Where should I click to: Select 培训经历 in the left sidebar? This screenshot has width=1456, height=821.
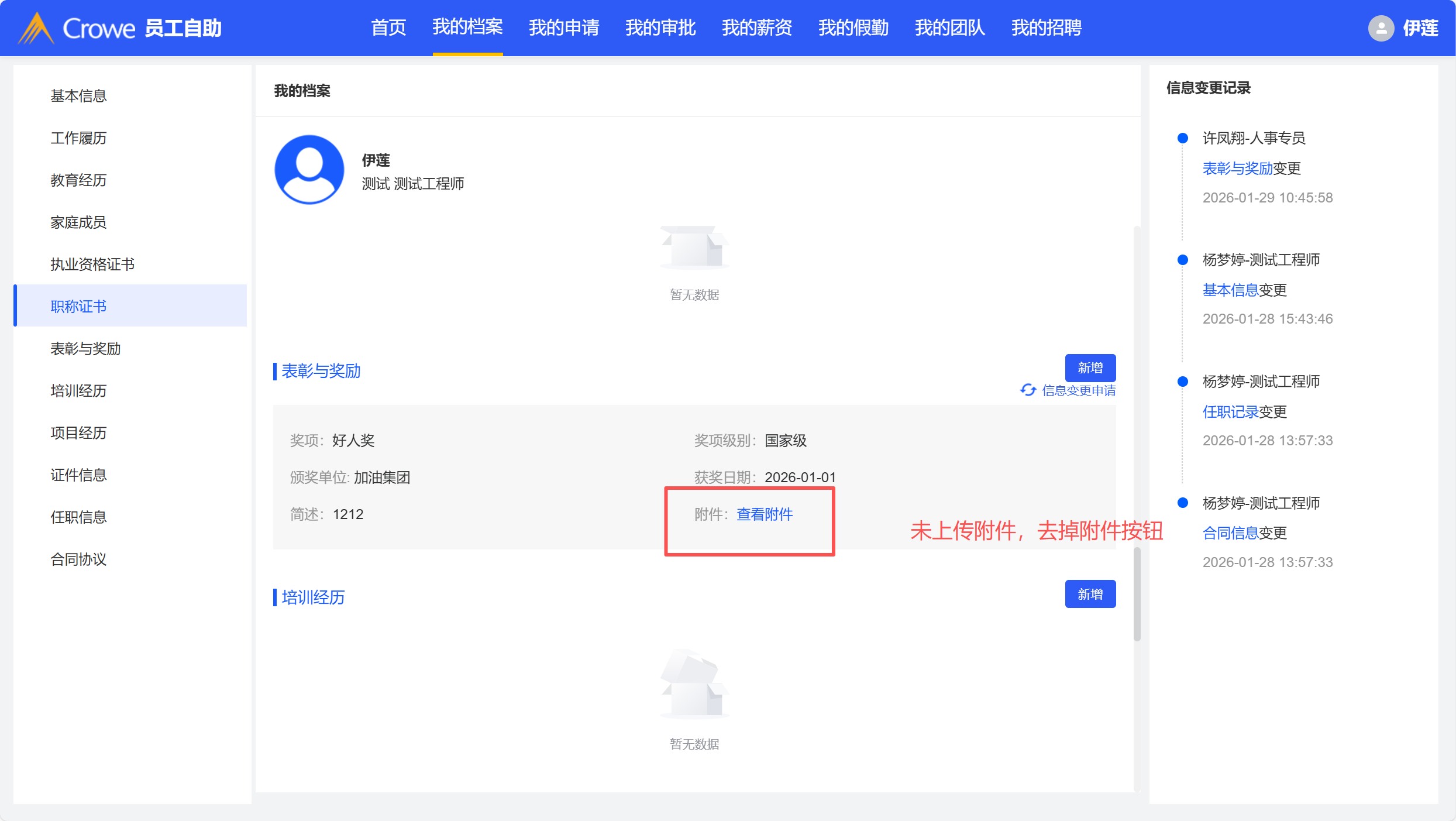coord(78,391)
